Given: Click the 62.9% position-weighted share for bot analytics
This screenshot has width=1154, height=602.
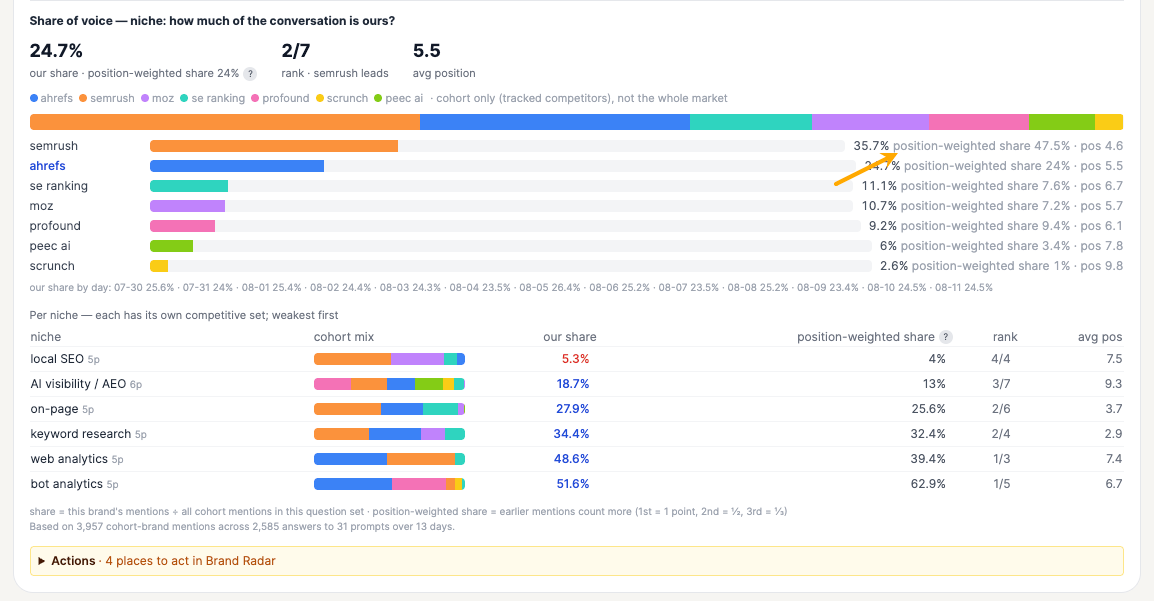Looking at the screenshot, I should pos(928,484).
